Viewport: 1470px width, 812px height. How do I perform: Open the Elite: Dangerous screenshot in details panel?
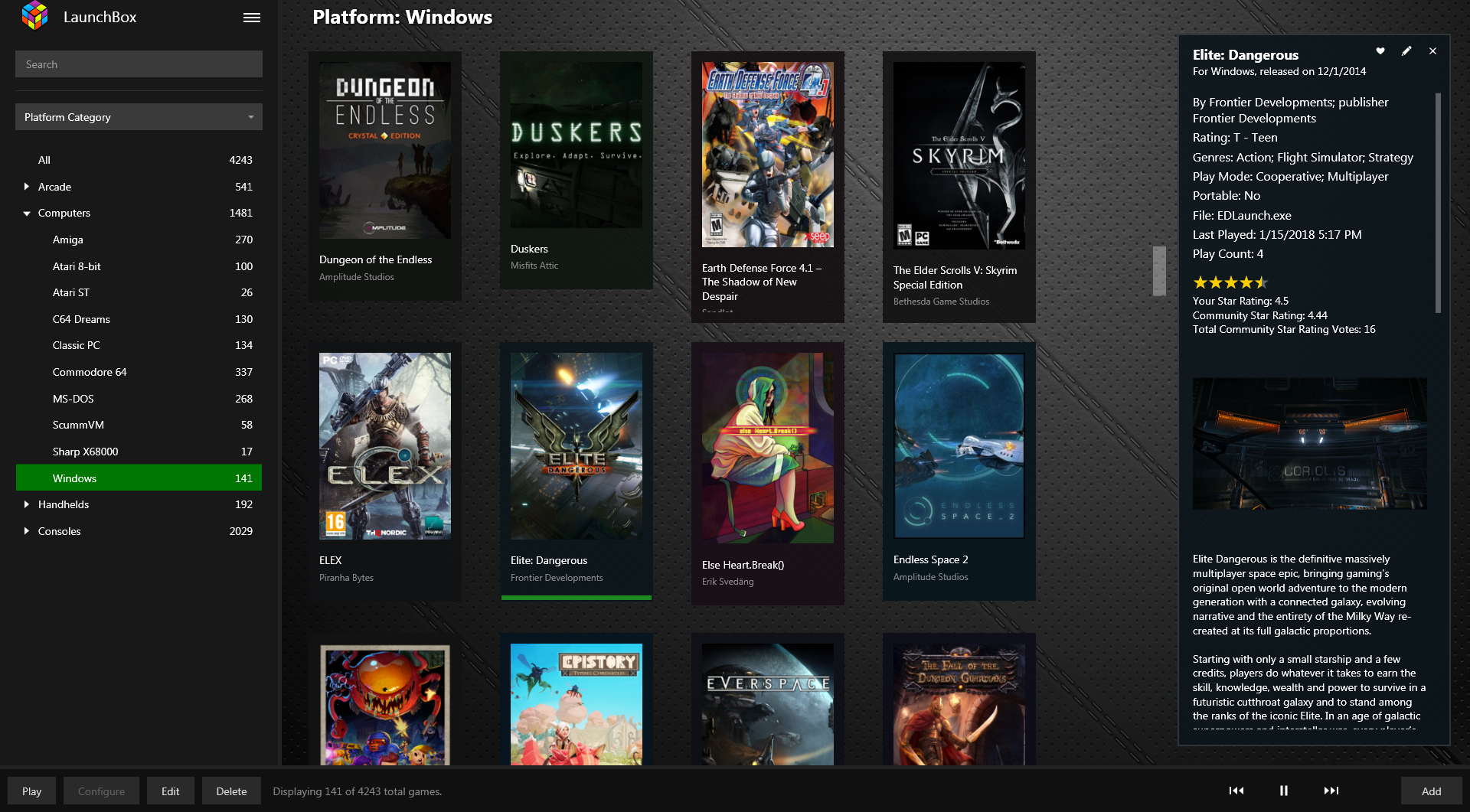[x=1309, y=443]
